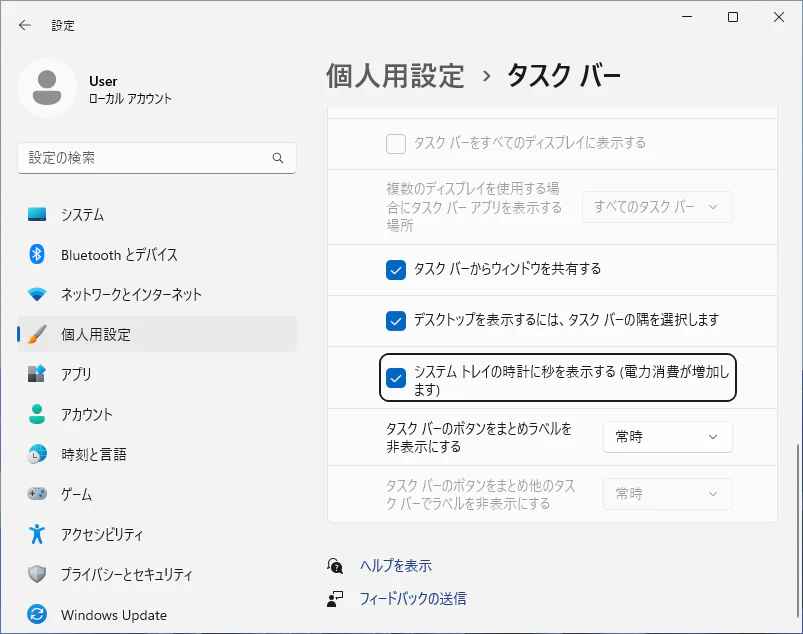Open 常時 dropdown for 他のタスク バーでラベルを非表示にする
The width and height of the screenshot is (803, 634).
click(668, 494)
